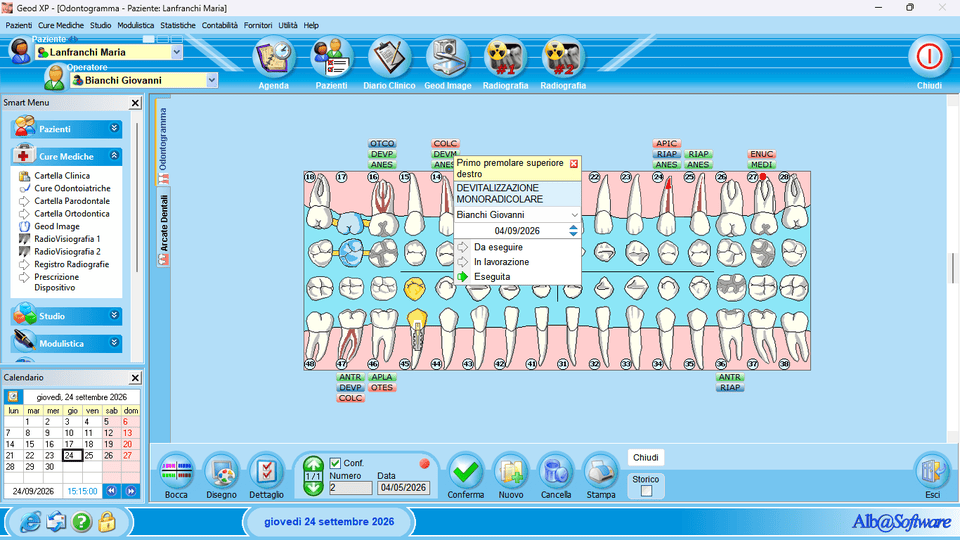Open the Statistiche menu
960x540 pixels.
pos(178,26)
